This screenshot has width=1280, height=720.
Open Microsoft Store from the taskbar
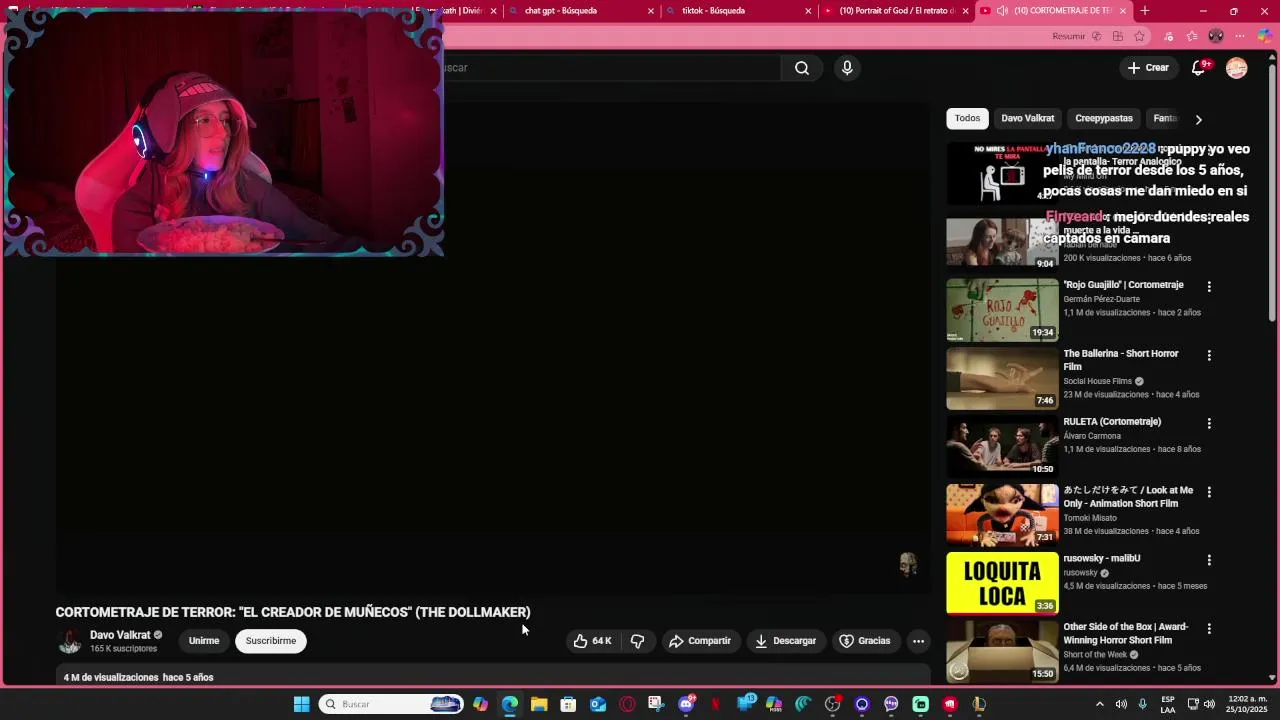point(568,704)
